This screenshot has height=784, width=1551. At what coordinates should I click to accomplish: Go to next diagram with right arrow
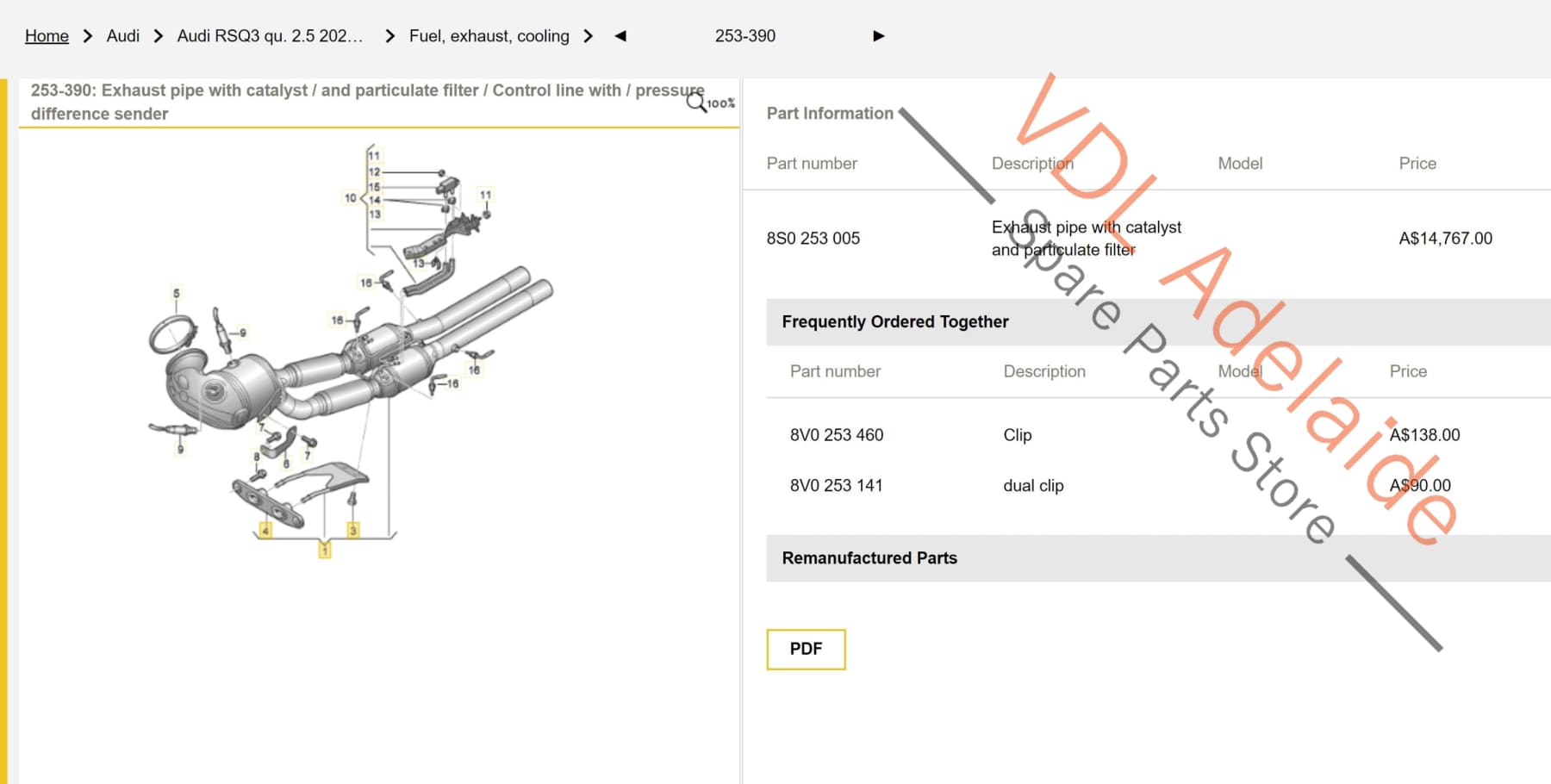(878, 36)
